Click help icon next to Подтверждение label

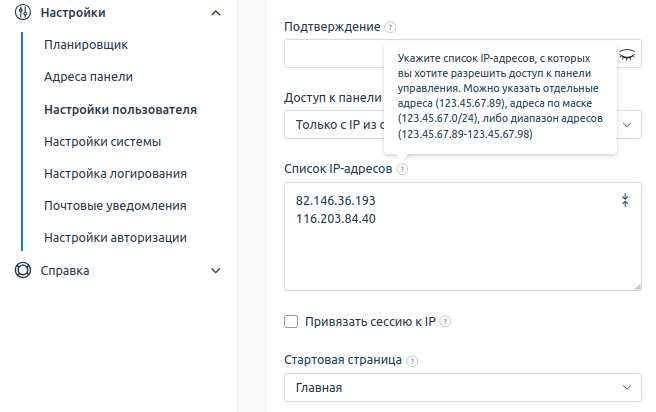[390, 28]
